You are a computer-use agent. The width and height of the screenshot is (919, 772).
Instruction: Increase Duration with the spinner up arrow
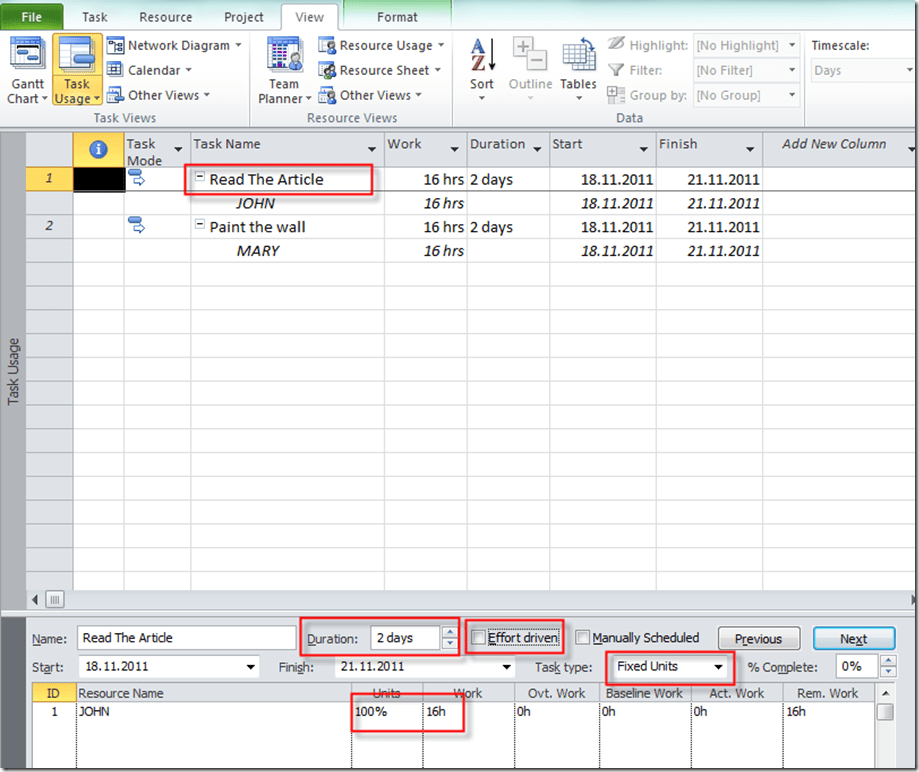click(x=449, y=632)
